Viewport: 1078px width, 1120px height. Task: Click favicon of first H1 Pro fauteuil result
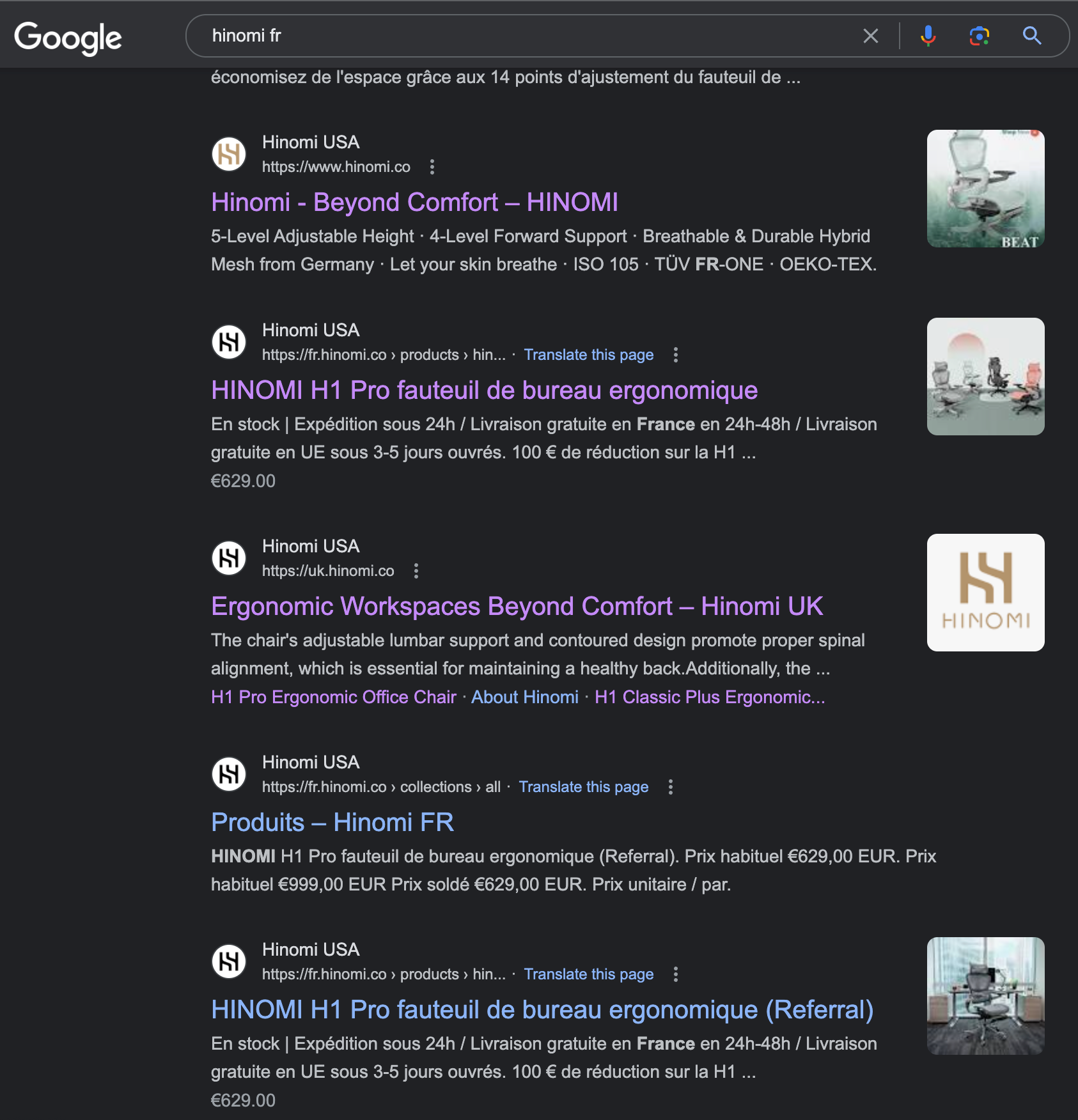pos(229,342)
